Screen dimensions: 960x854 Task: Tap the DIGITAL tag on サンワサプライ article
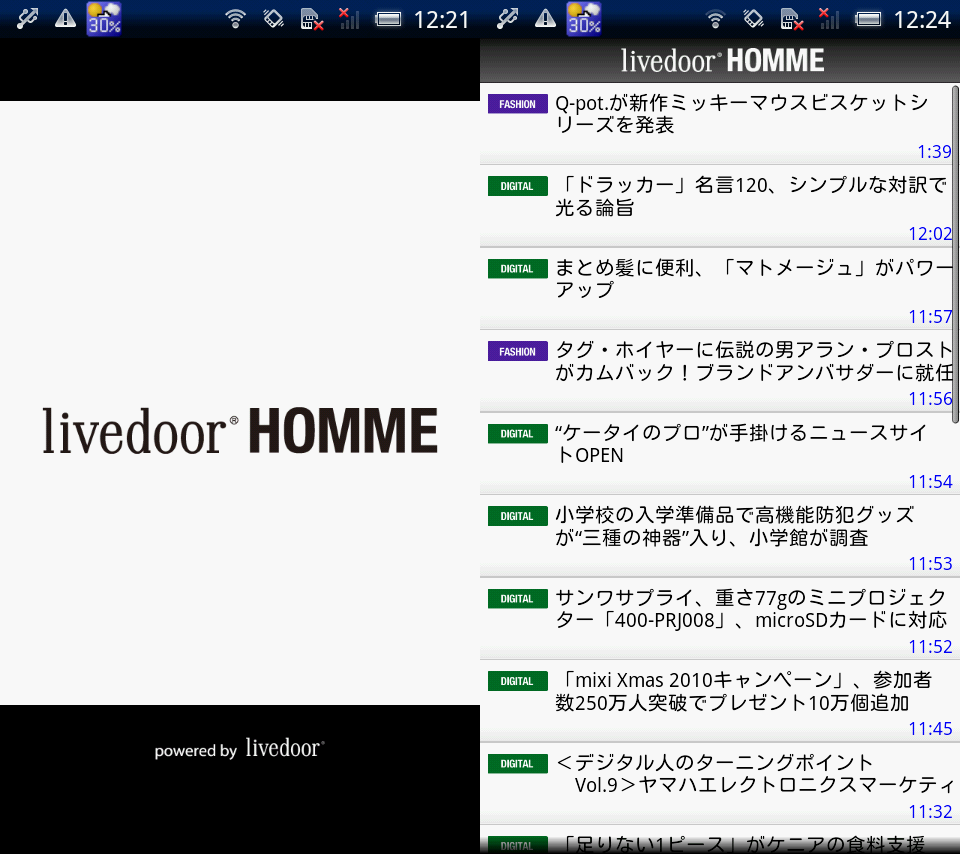[x=517, y=599]
